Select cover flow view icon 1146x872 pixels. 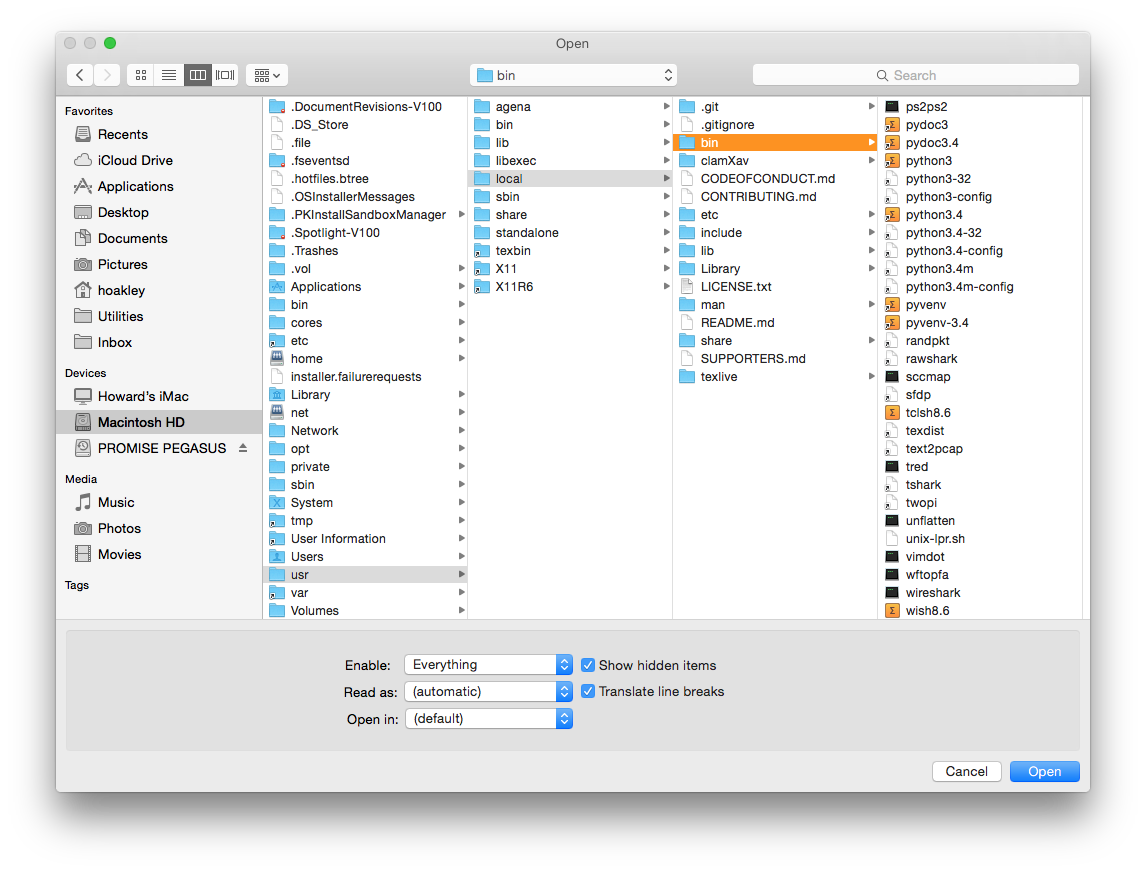225,75
